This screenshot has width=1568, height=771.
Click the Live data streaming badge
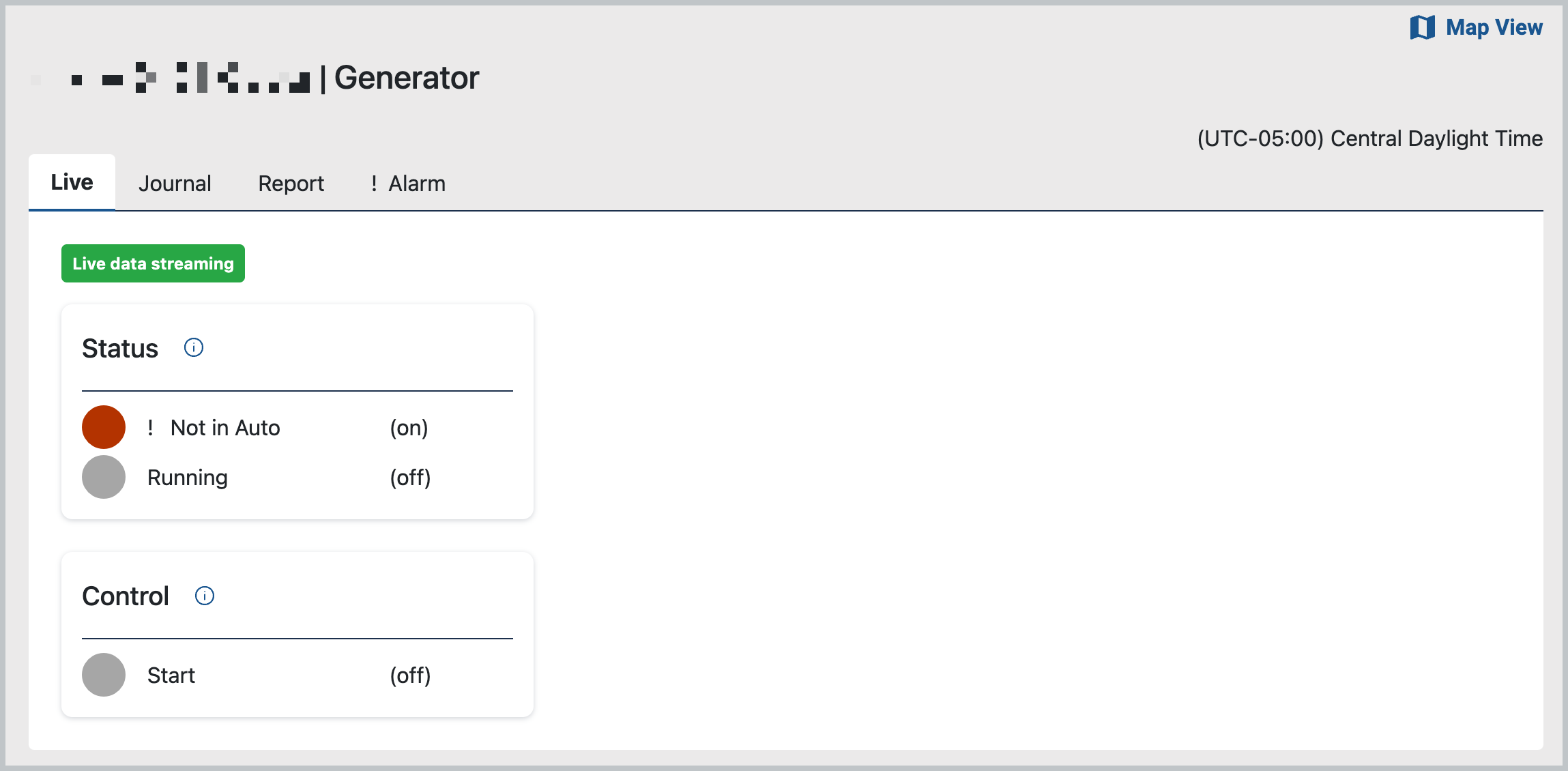click(153, 263)
